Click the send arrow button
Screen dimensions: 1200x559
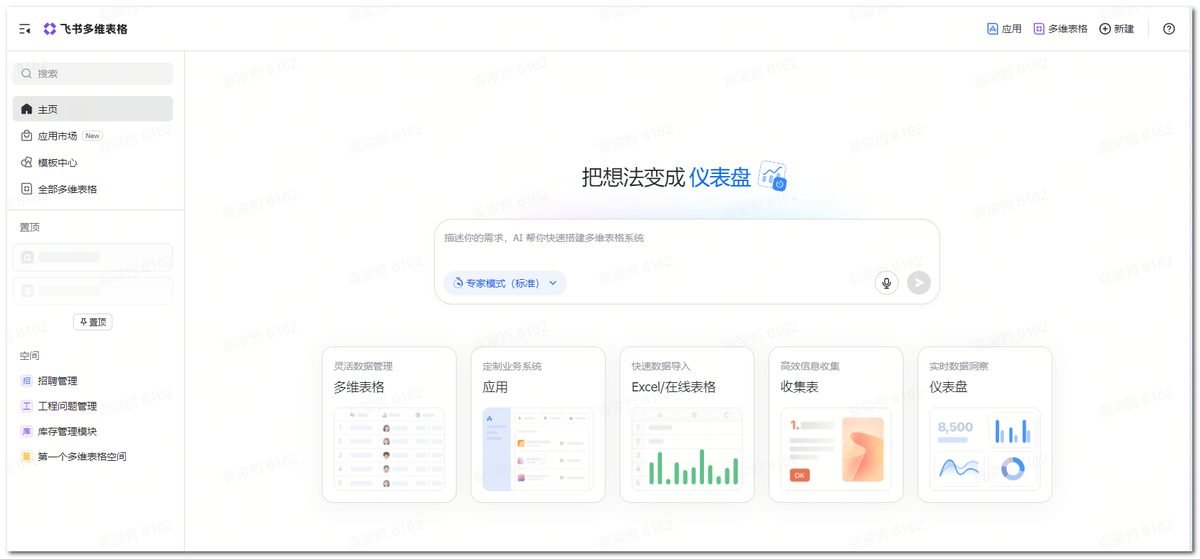click(919, 283)
